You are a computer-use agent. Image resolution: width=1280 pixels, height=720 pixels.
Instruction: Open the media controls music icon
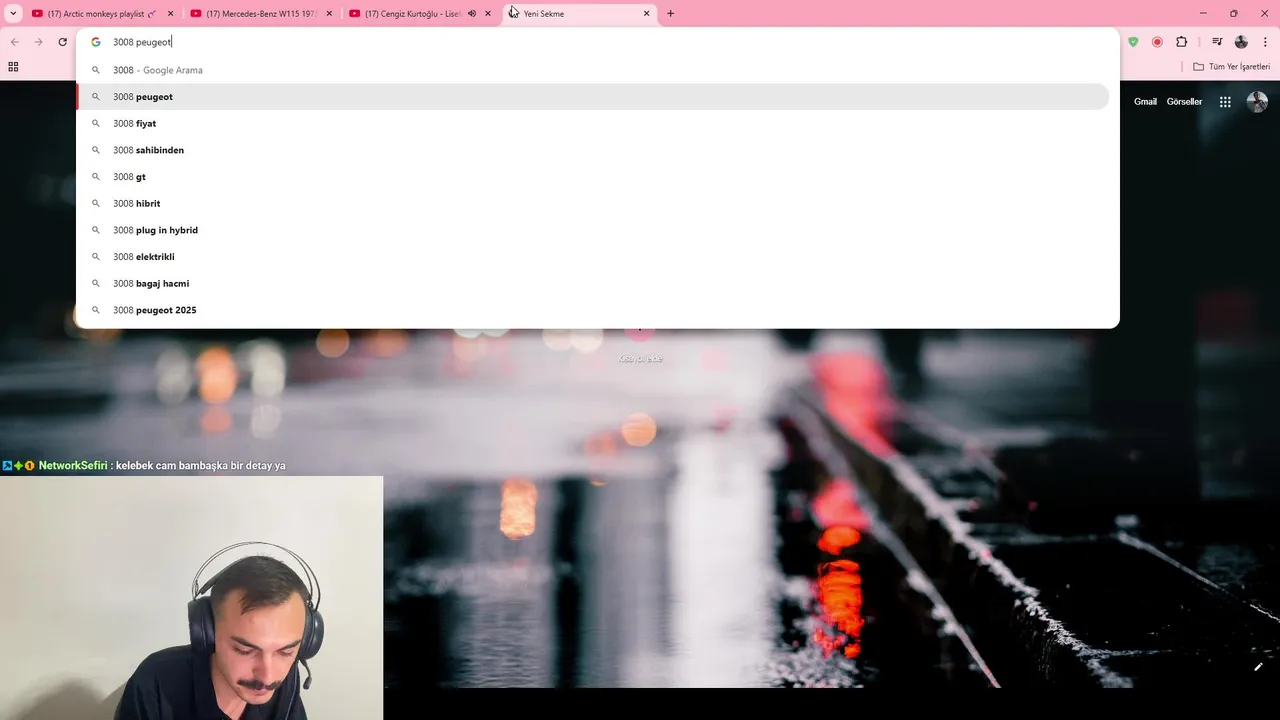[x=1217, y=42]
